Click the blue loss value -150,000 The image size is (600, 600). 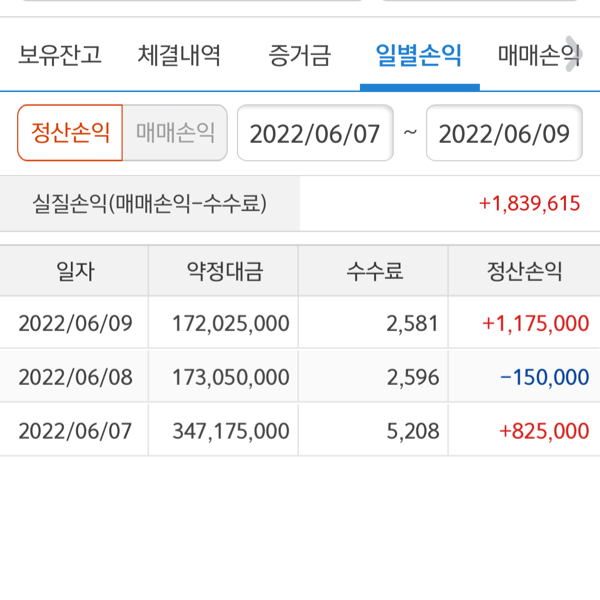pyautogui.click(x=545, y=377)
